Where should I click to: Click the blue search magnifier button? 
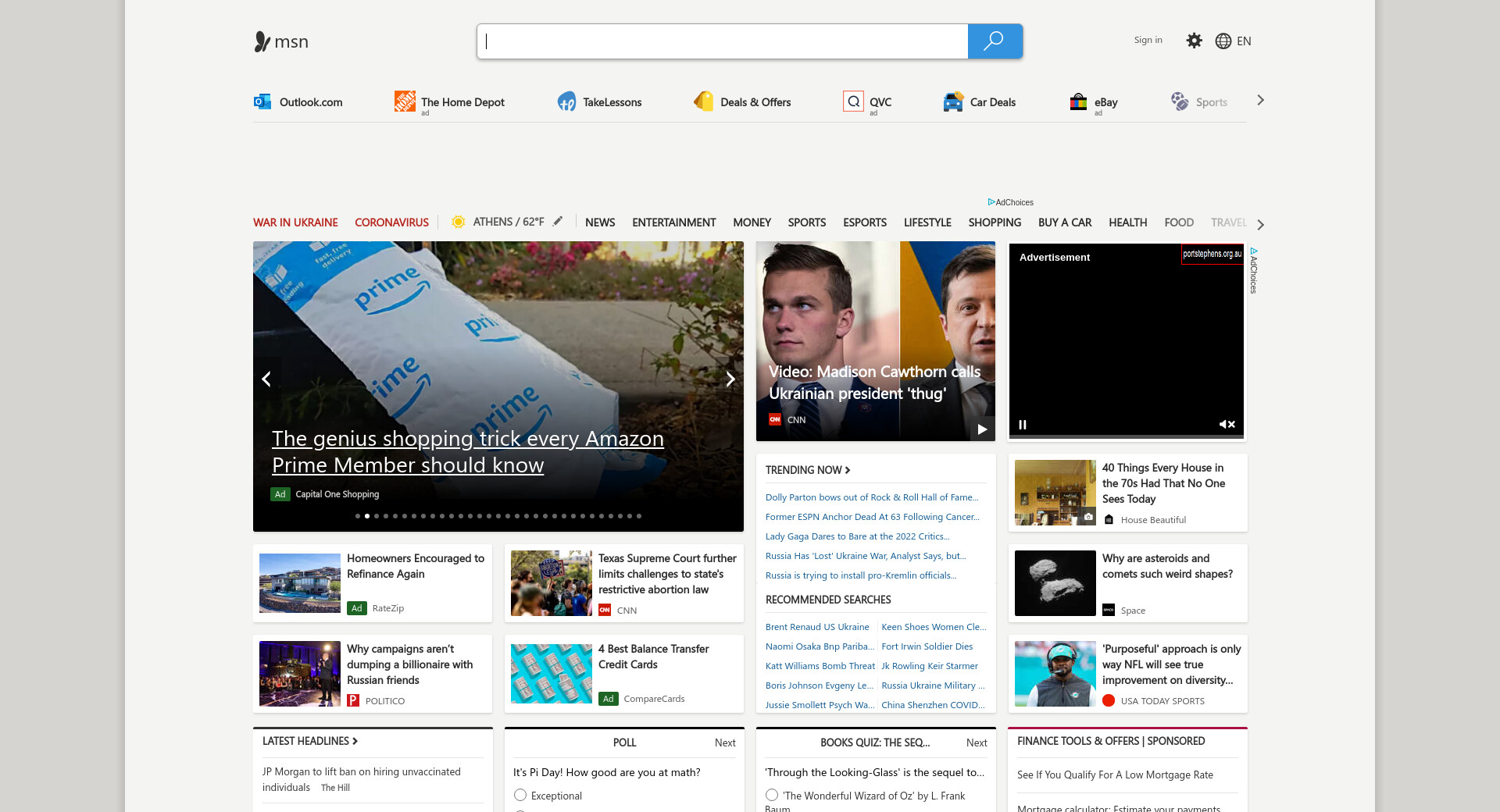click(995, 41)
